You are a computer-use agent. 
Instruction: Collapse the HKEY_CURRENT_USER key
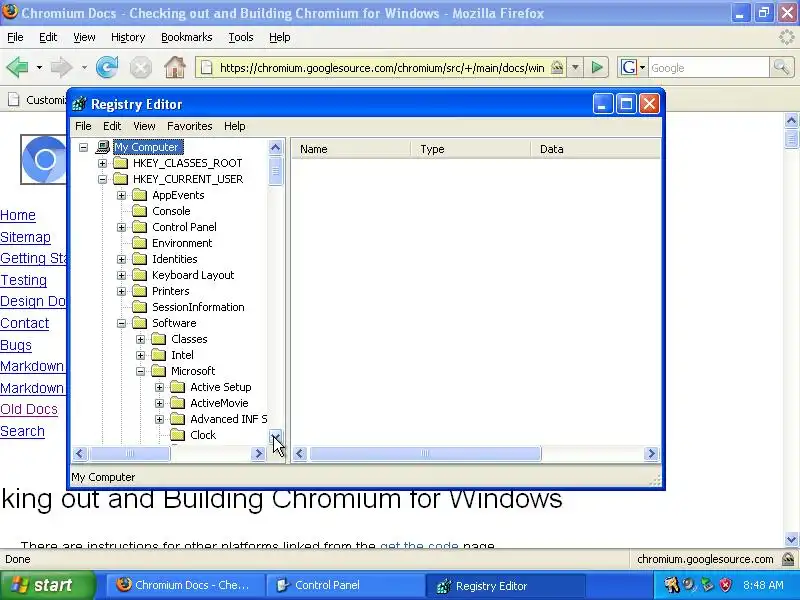(103, 180)
